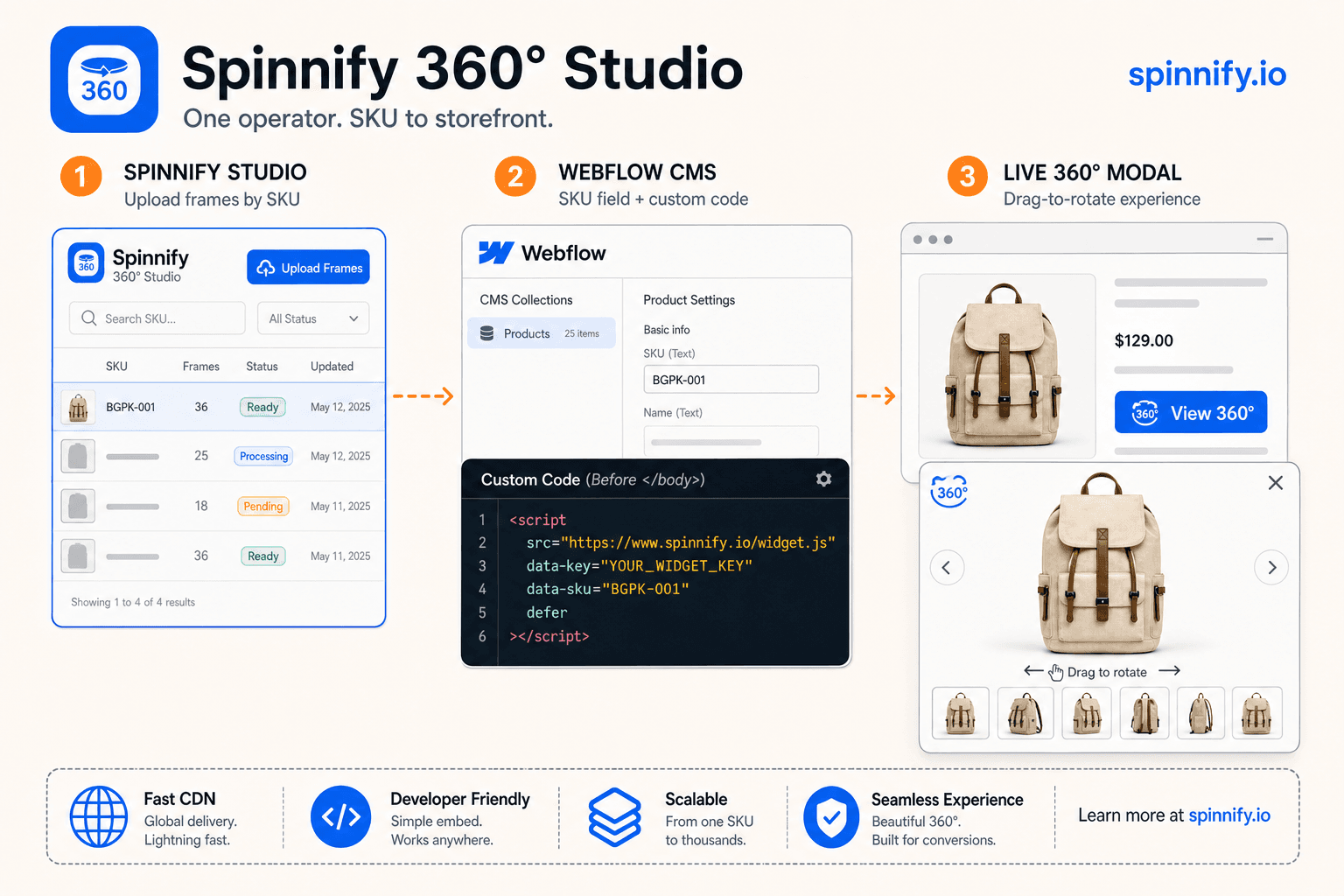Click the Products database stack icon
The height and width of the screenshot is (896, 1344).
coord(487,333)
